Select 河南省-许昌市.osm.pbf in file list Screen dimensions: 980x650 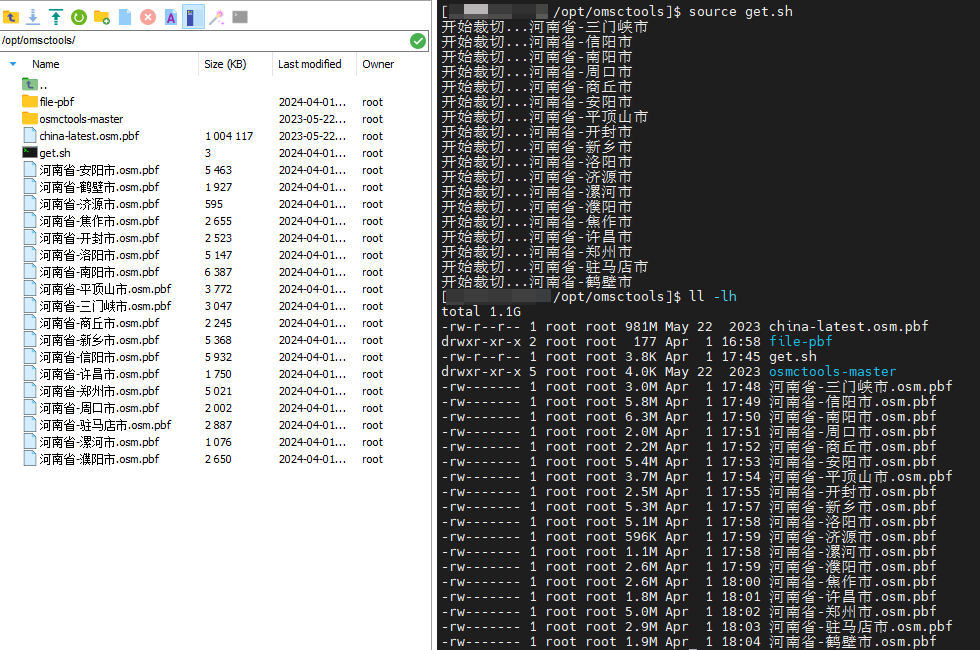click(x=99, y=374)
